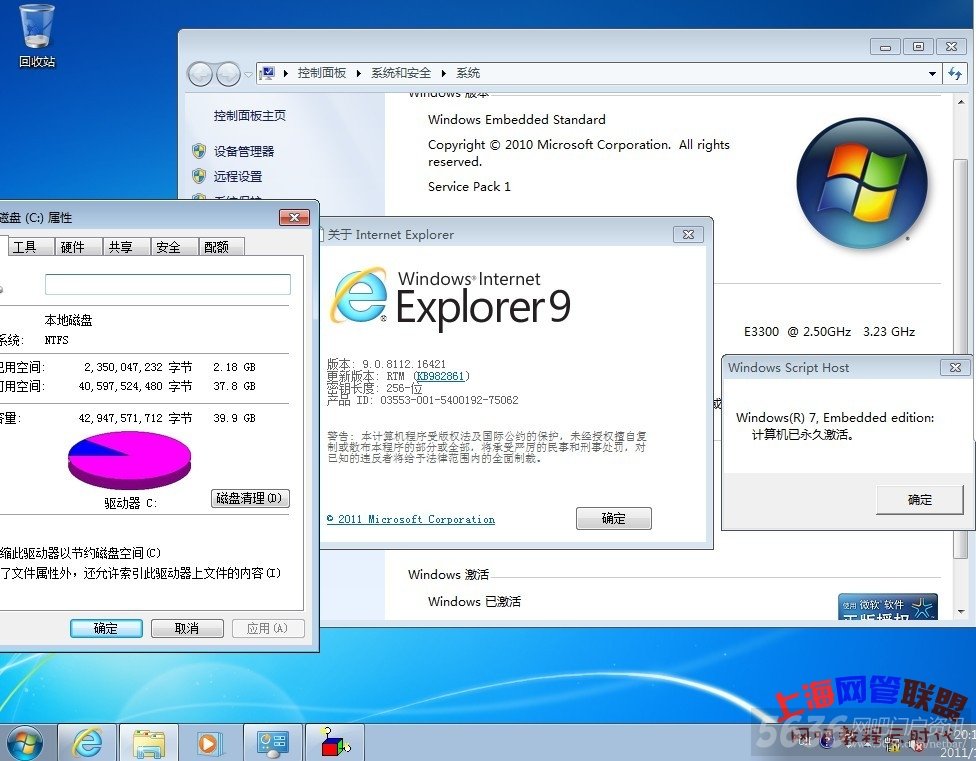This screenshot has width=976, height=761.
Task: Open the address bar history dropdown
Action: click(932, 73)
